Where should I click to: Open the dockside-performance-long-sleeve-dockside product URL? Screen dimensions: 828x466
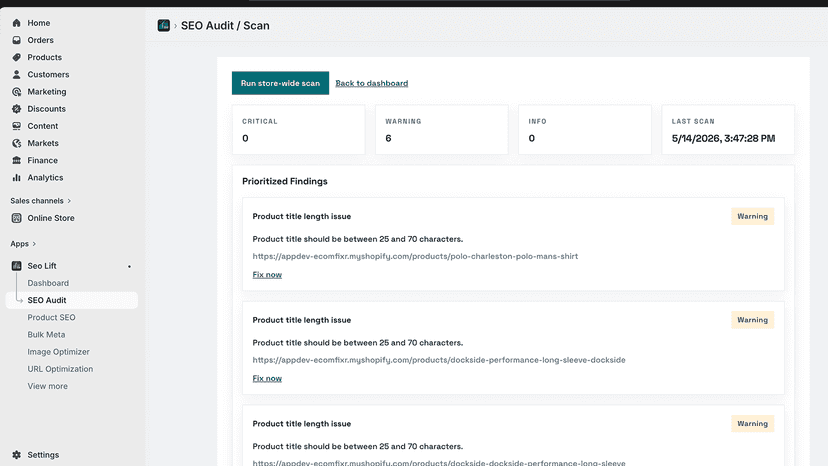click(x=439, y=360)
